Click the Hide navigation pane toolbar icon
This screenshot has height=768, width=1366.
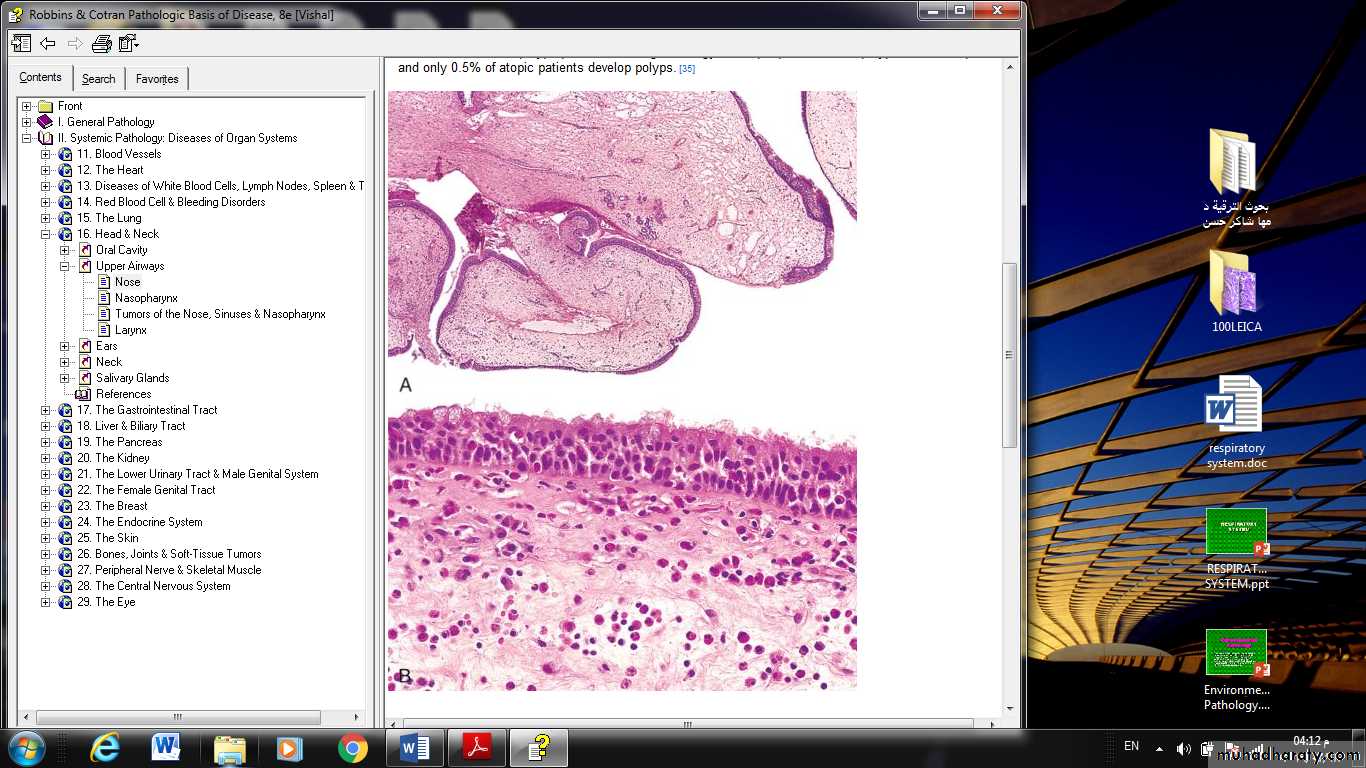click(x=21, y=43)
